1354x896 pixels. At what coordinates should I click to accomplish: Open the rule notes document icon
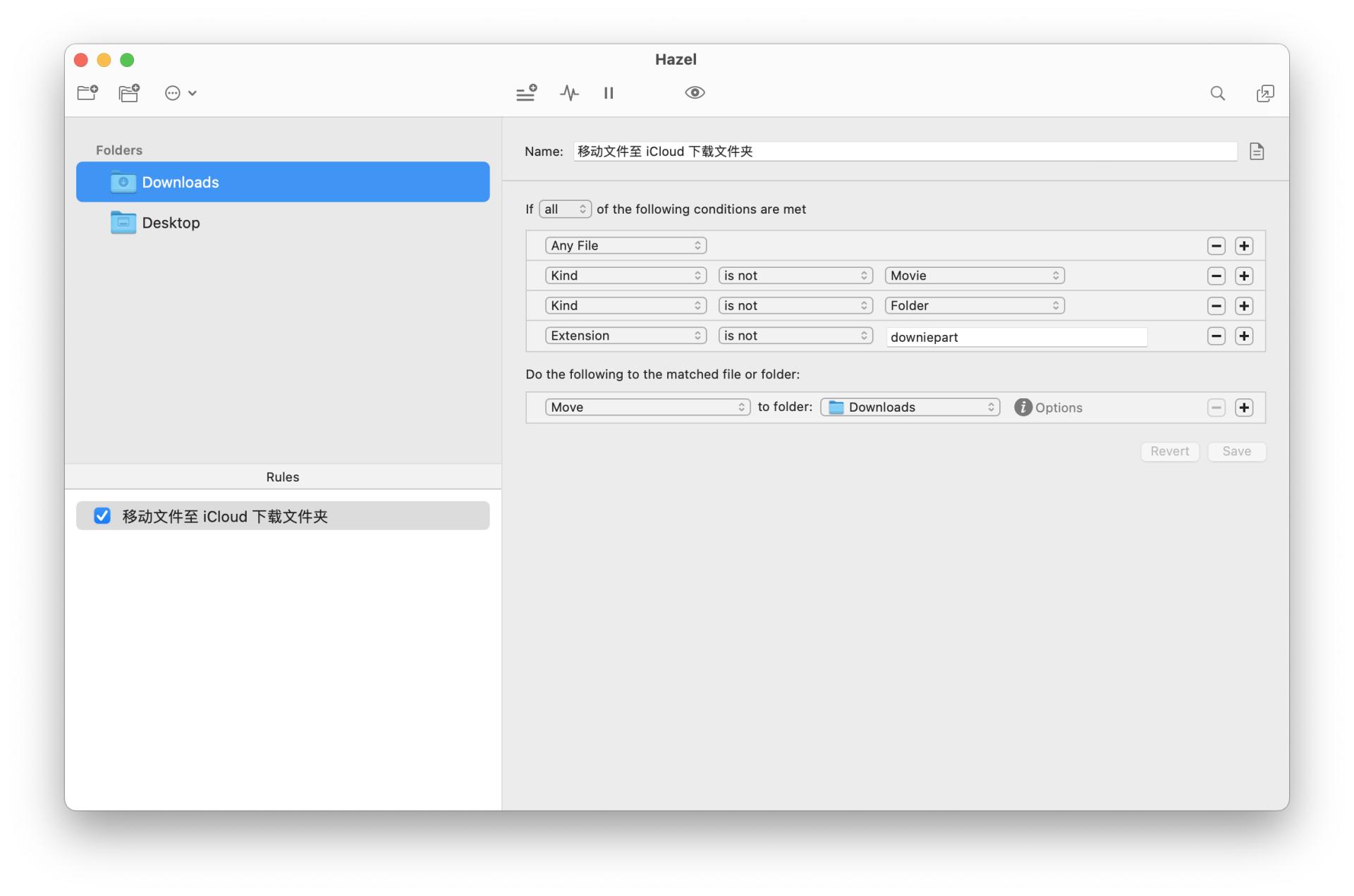click(1257, 152)
